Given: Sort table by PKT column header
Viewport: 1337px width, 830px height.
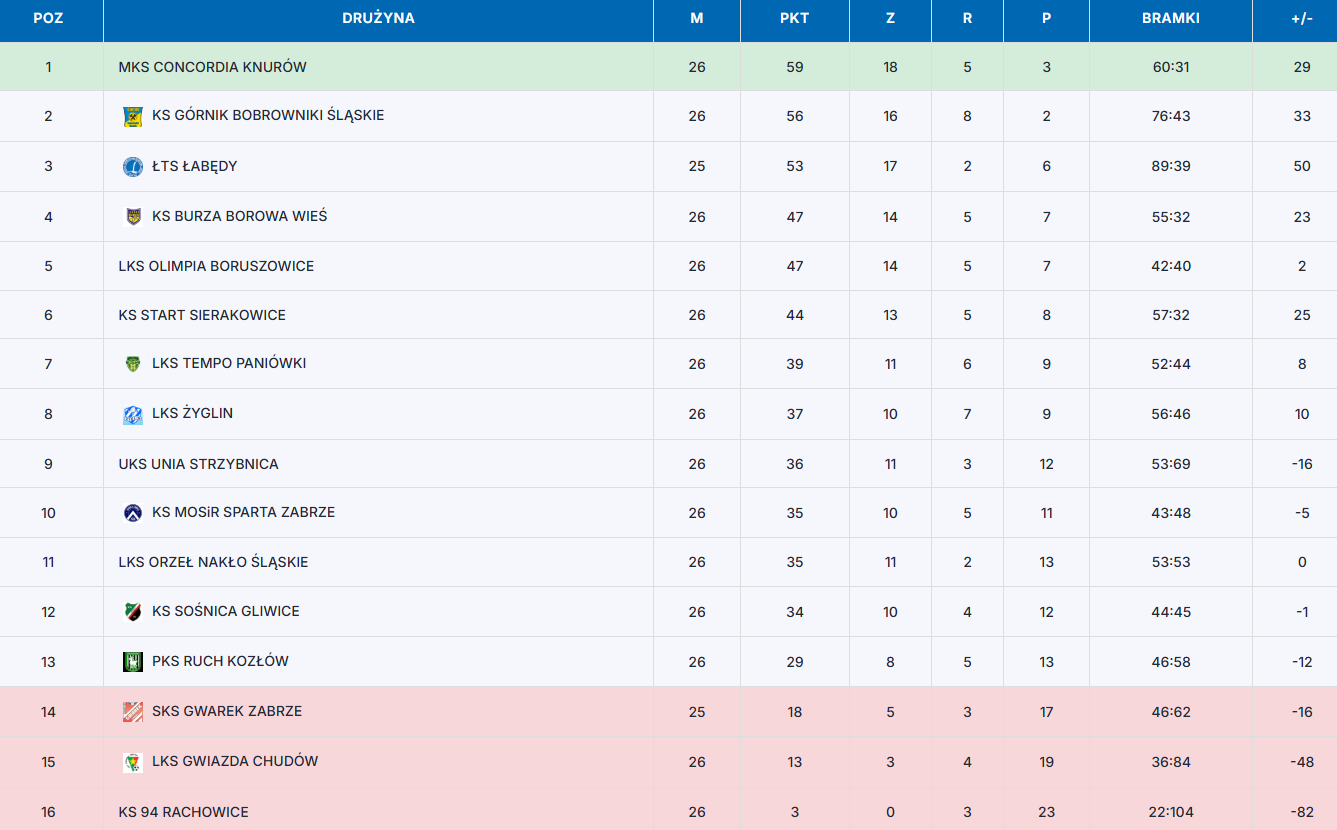Looking at the screenshot, I should 795,18.
